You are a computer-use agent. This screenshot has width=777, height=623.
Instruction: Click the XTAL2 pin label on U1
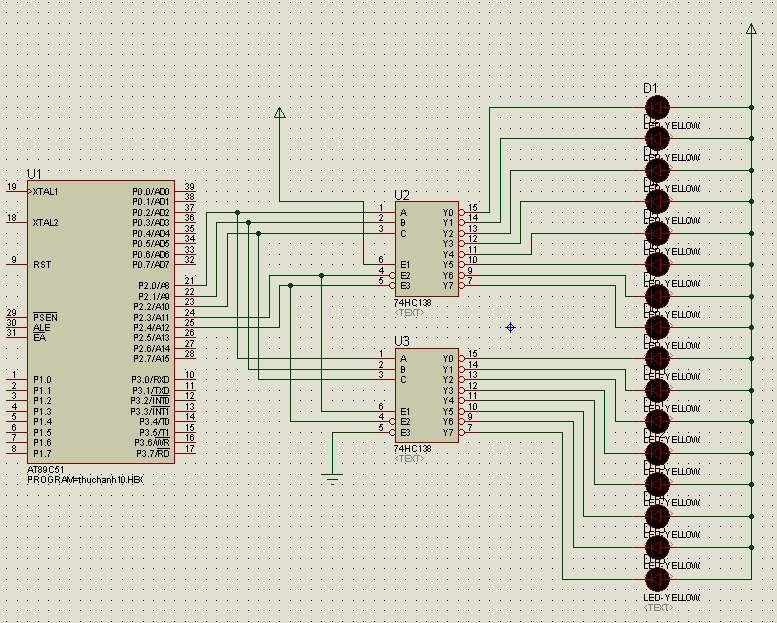pos(45,223)
